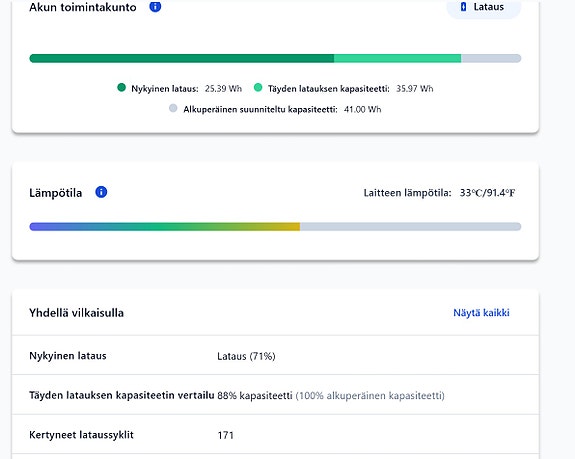The image size is (575, 459).
Task: Click the Lataus (71%) value text
Action: 246,356
